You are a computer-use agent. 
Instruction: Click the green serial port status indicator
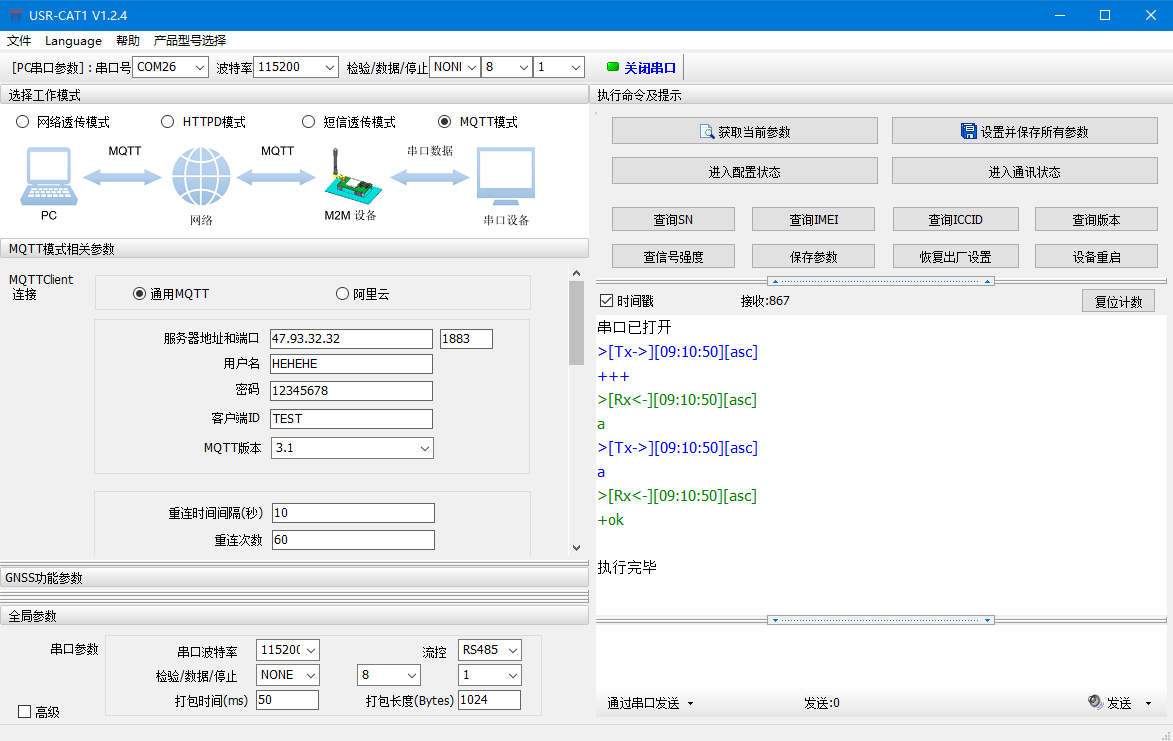613,67
